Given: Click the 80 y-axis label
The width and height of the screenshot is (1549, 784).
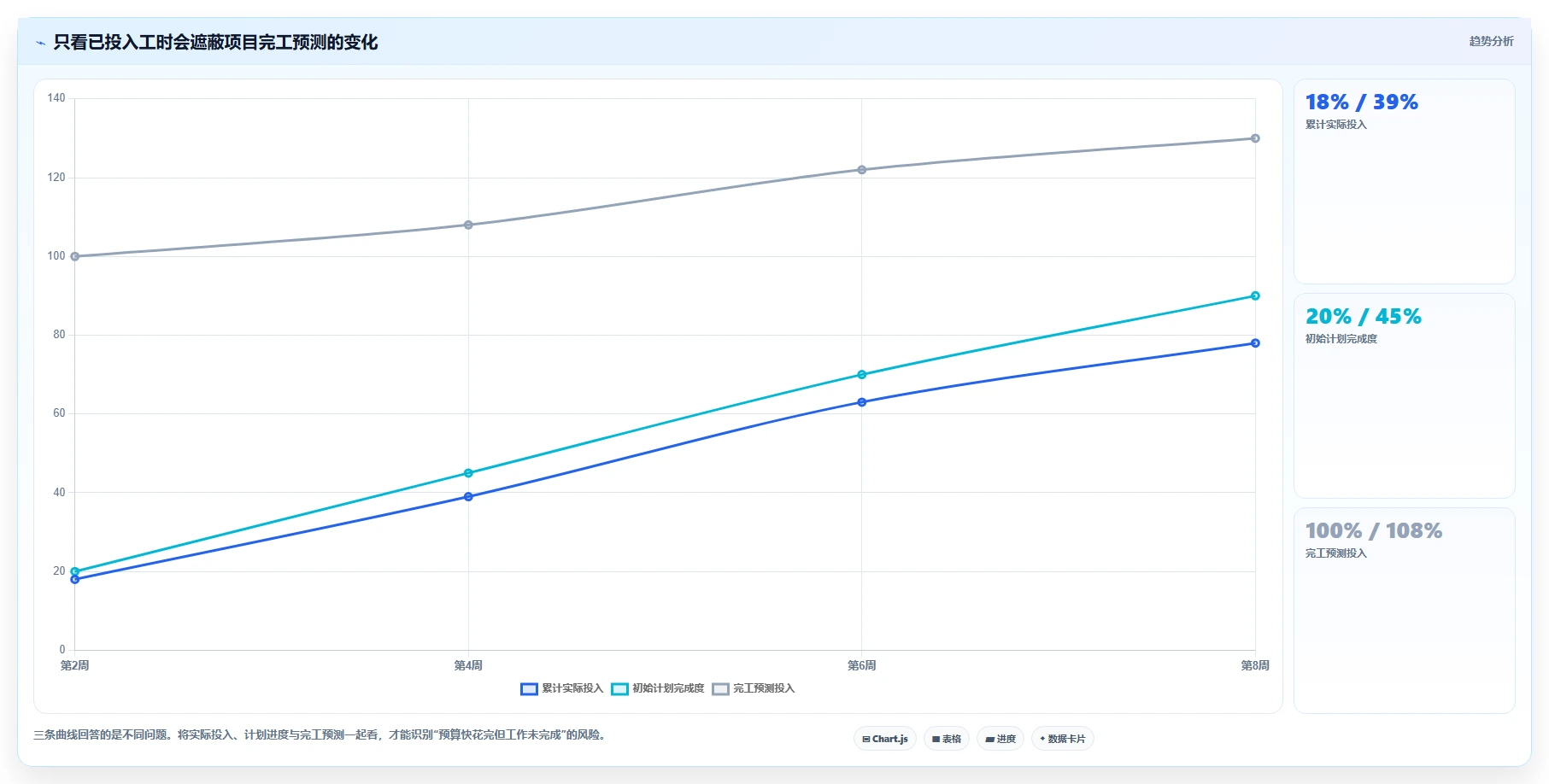Looking at the screenshot, I should point(59,335).
